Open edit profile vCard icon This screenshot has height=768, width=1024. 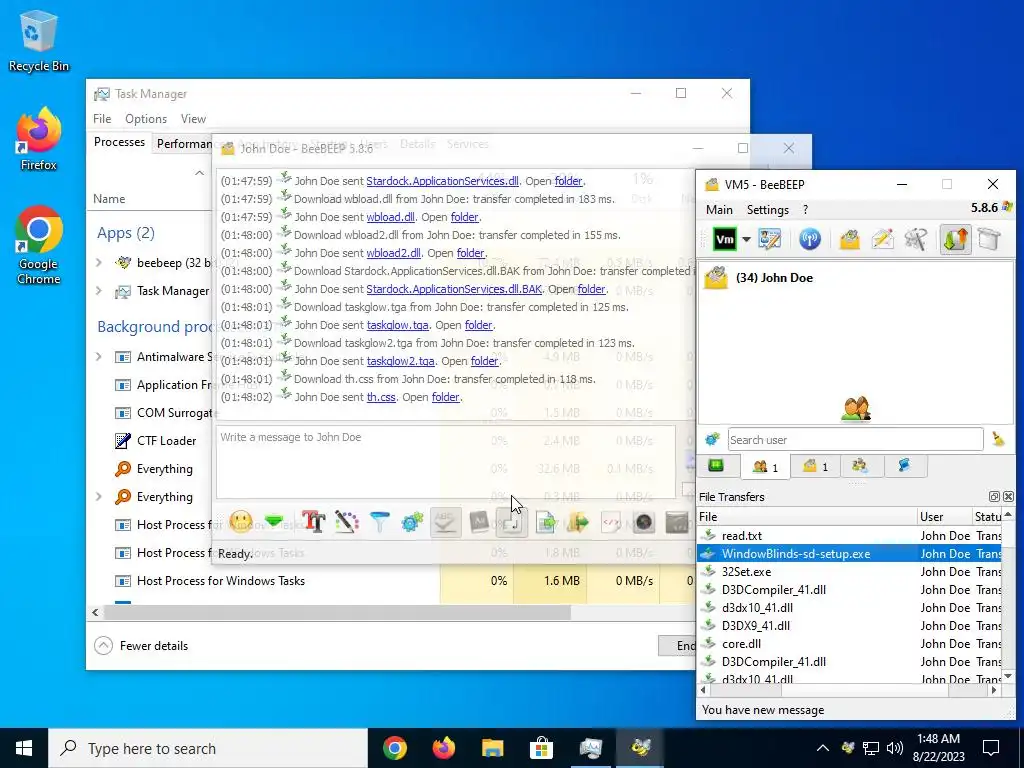click(770, 239)
